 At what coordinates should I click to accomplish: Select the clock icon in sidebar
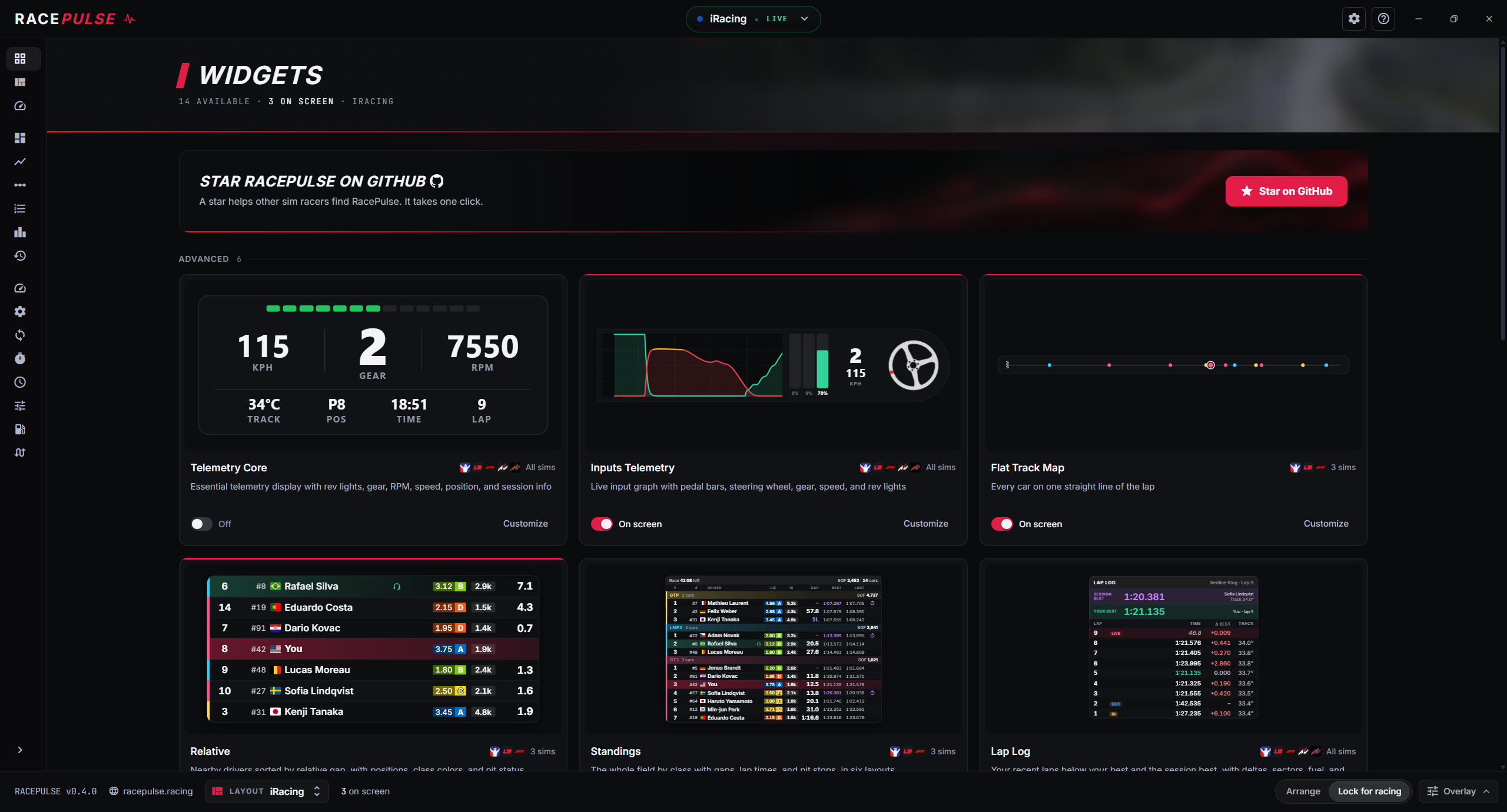point(20,382)
